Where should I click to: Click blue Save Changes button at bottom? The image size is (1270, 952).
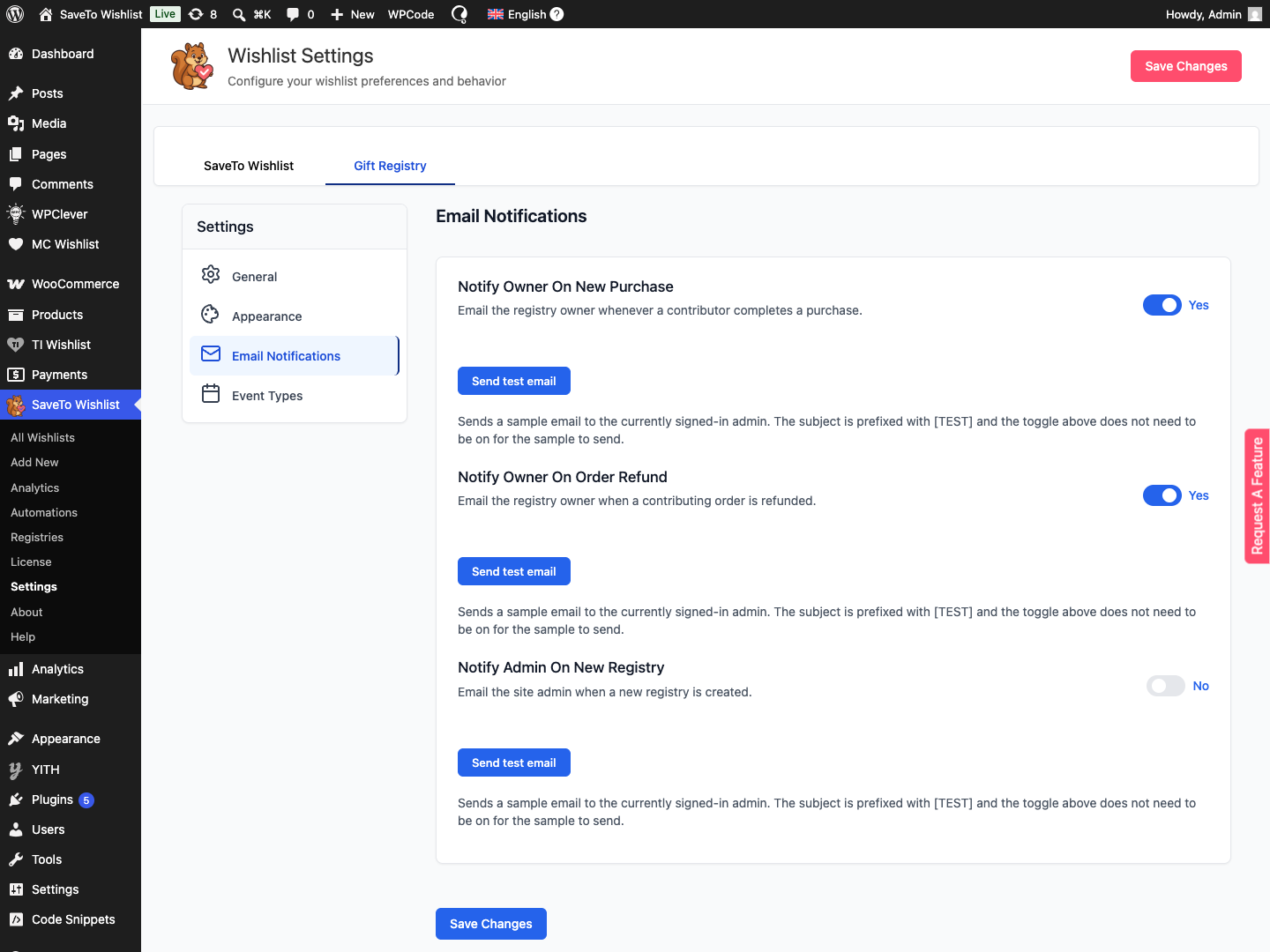[x=491, y=924]
